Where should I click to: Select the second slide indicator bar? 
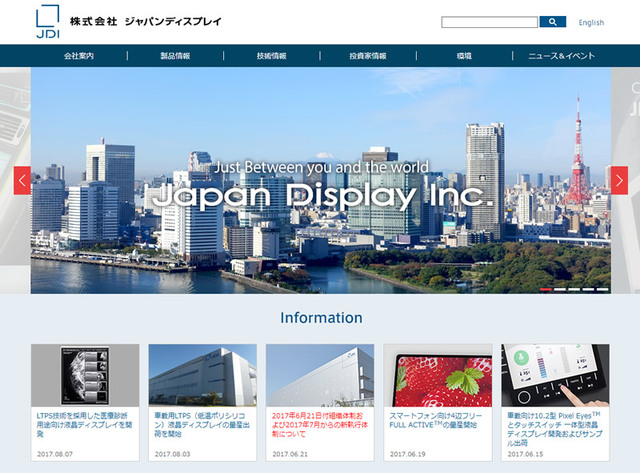(560, 289)
